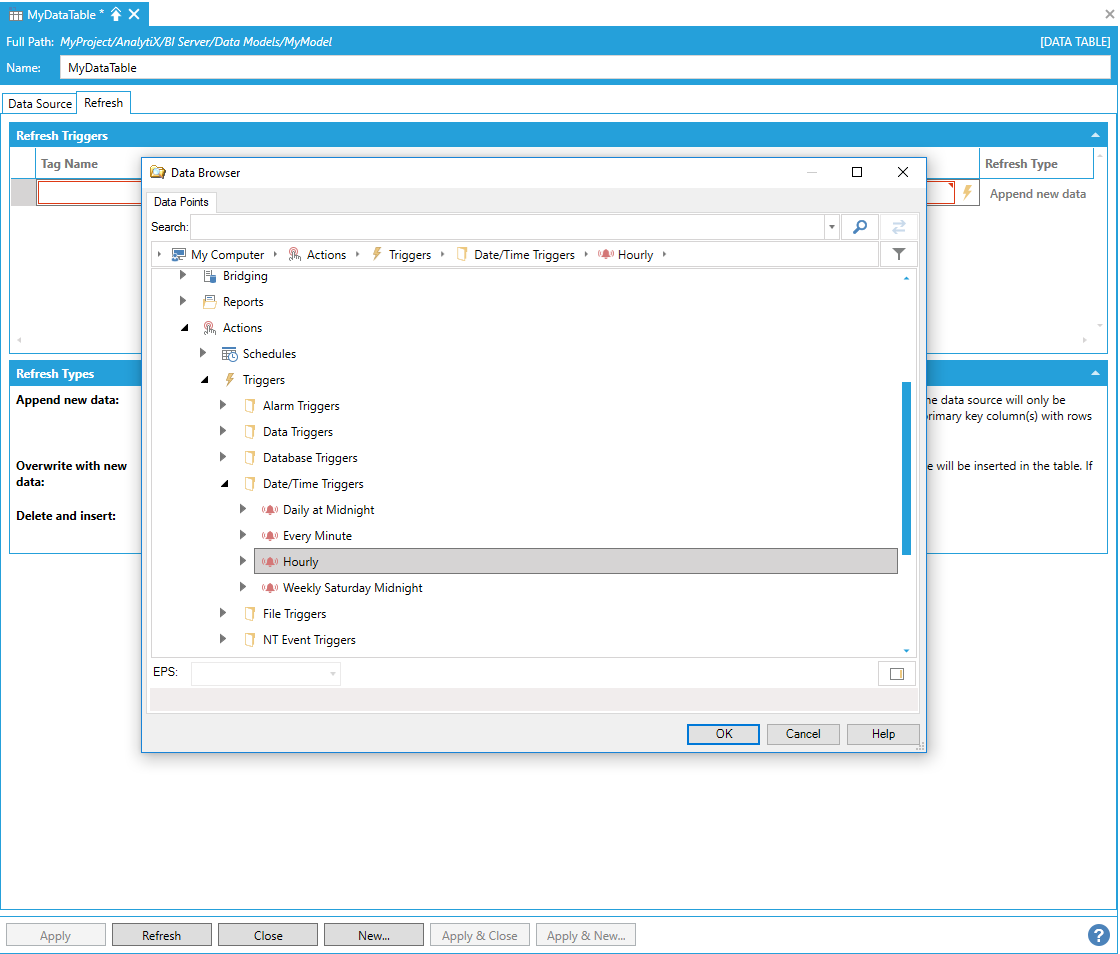
Task: Toggle the preview pane button beside EPS
Action: 896,674
